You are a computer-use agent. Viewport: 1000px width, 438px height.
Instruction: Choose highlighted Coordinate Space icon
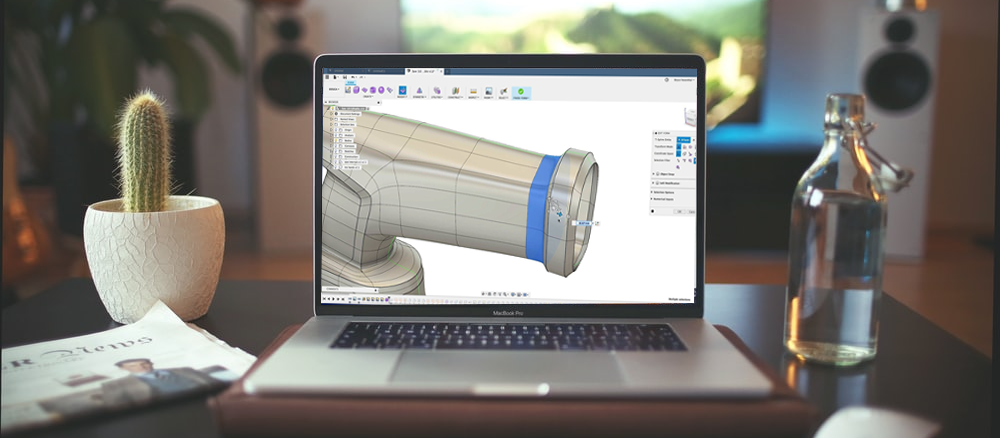point(679,154)
